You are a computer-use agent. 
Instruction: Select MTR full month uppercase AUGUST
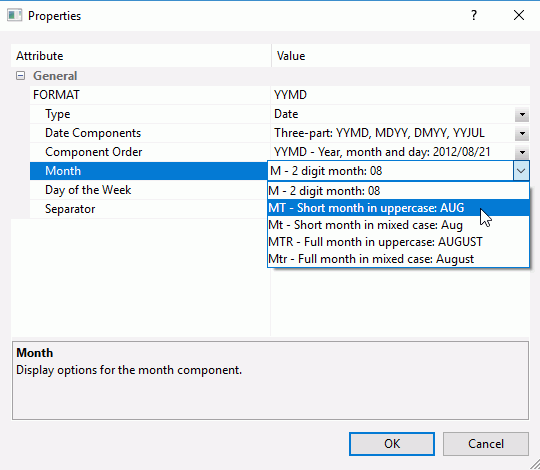coord(398,242)
